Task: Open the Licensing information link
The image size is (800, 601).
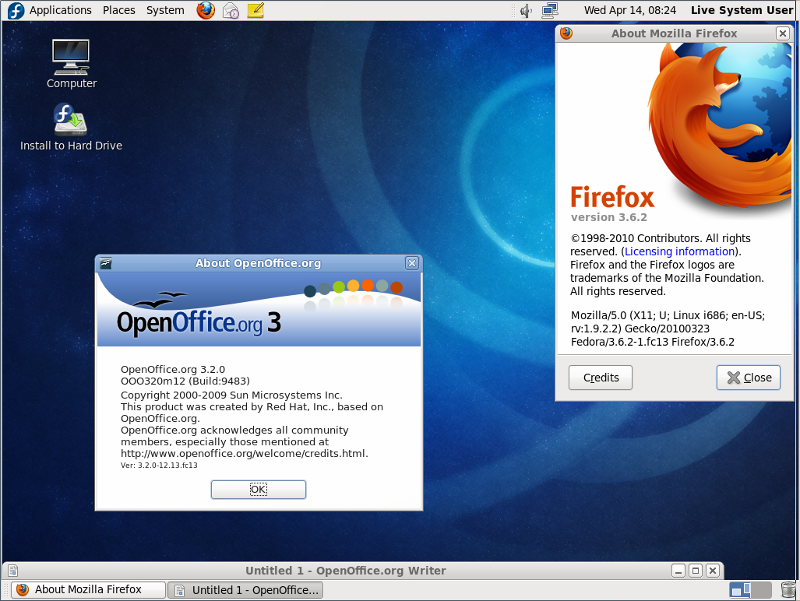Action: pos(680,252)
